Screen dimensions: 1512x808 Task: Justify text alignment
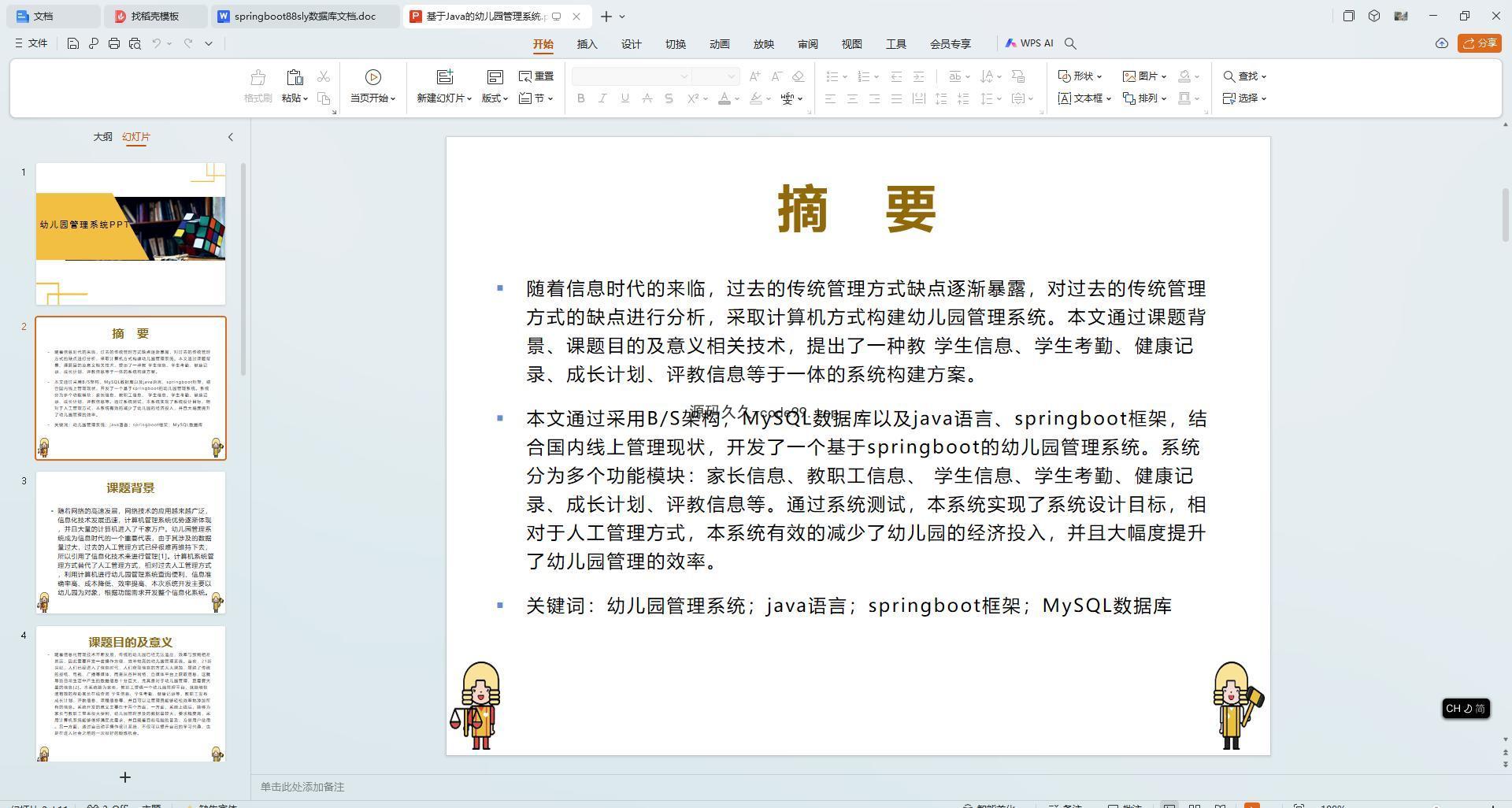[x=896, y=98]
